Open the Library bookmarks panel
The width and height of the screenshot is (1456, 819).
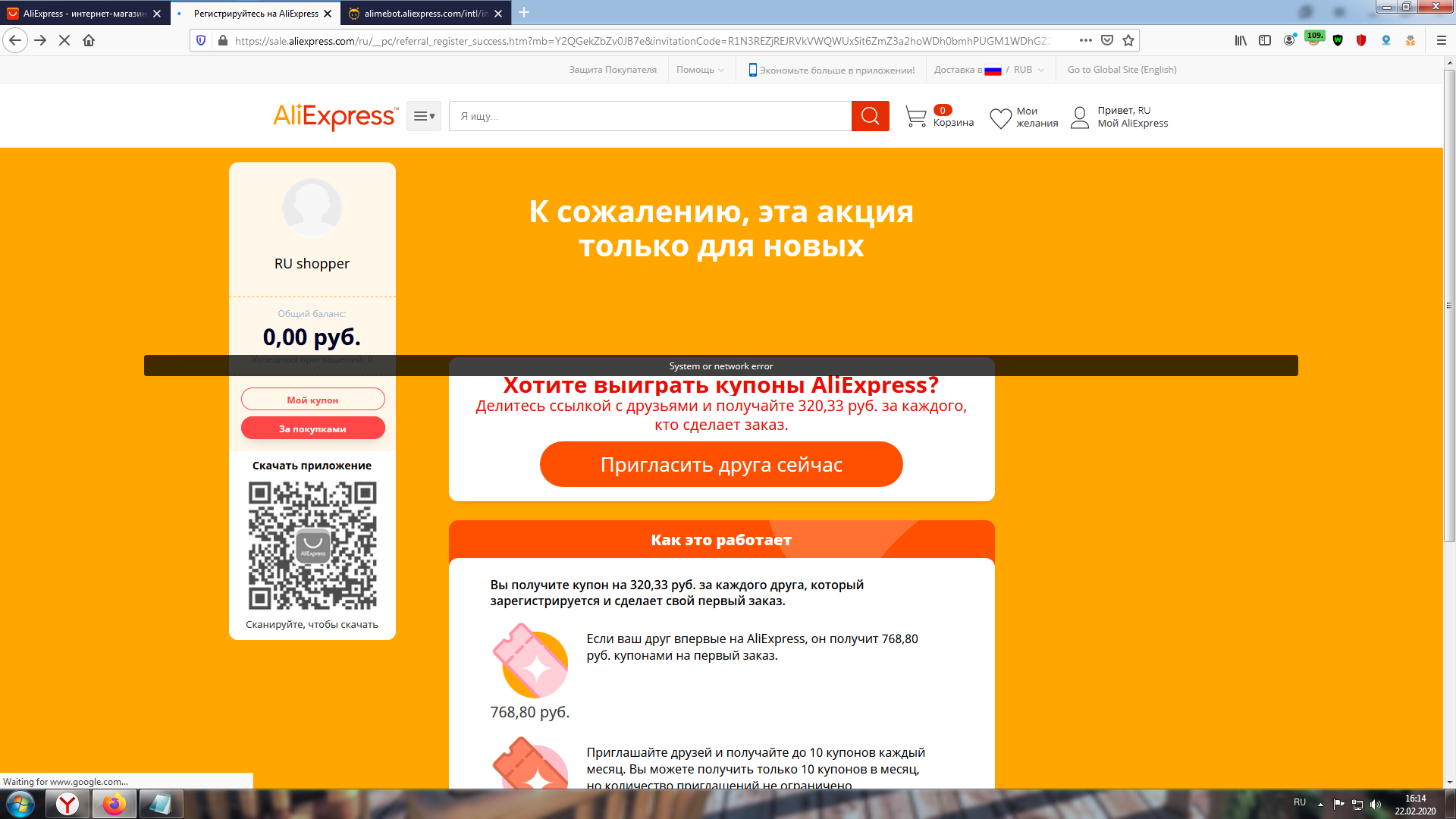tap(1241, 40)
